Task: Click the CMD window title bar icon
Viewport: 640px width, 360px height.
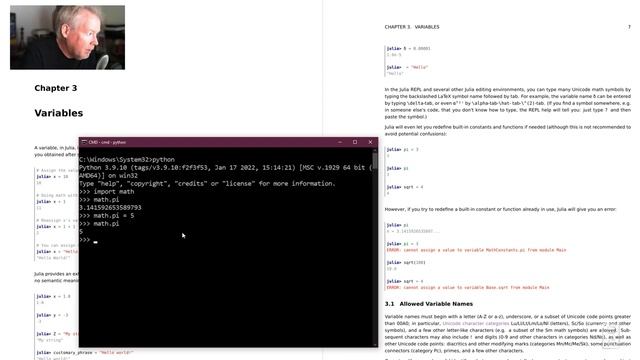Action: pyautogui.click(x=84, y=142)
